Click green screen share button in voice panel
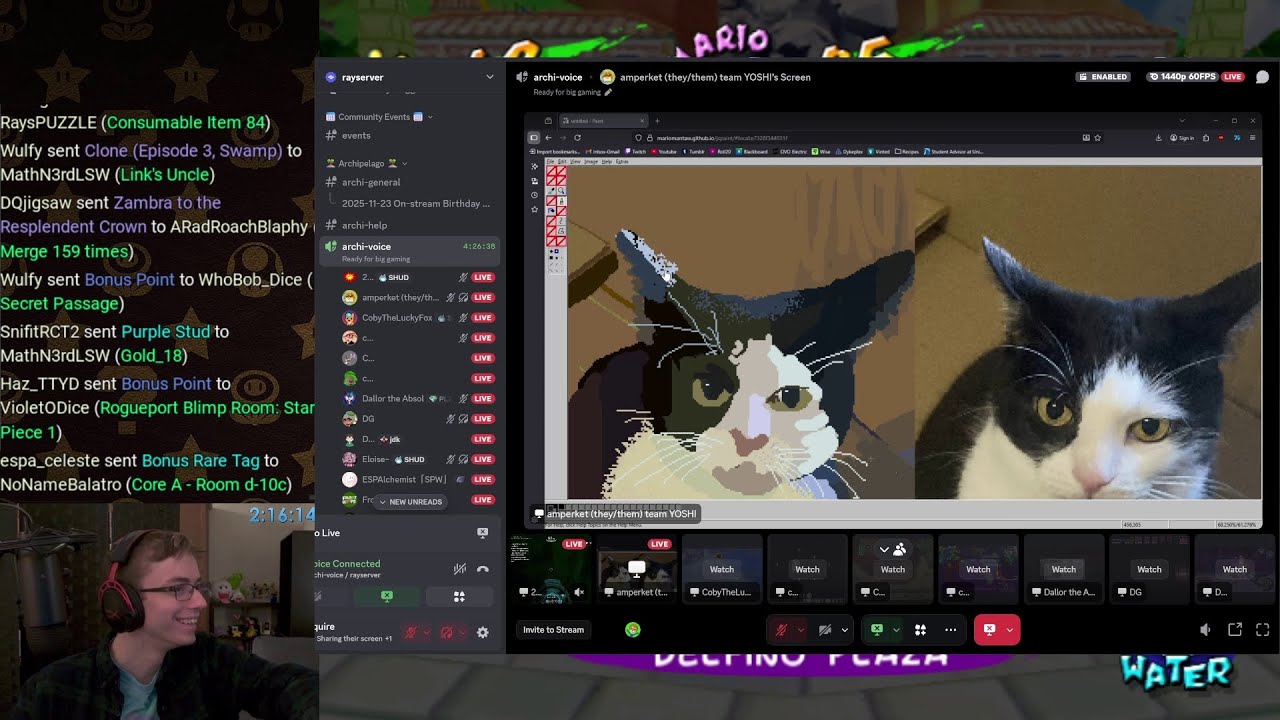1280x720 pixels. click(387, 596)
